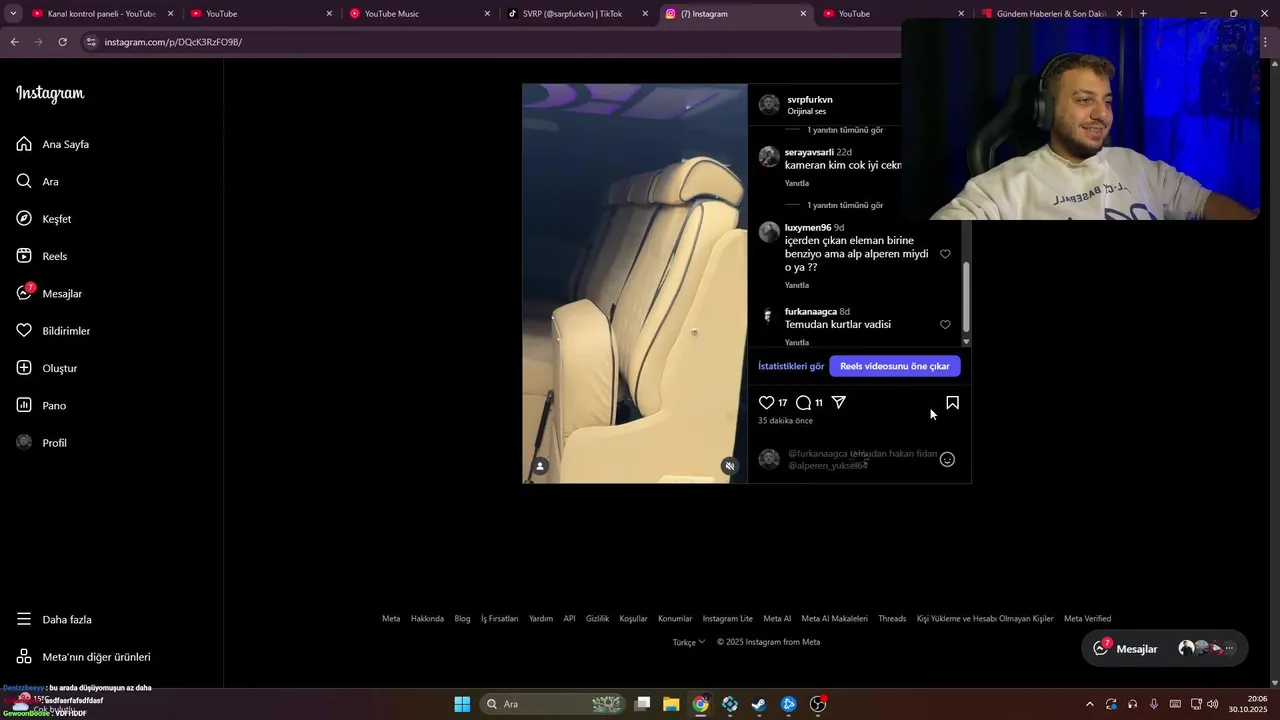Unmute the reel video sound
This screenshot has width=1280, height=720.
coord(730,466)
